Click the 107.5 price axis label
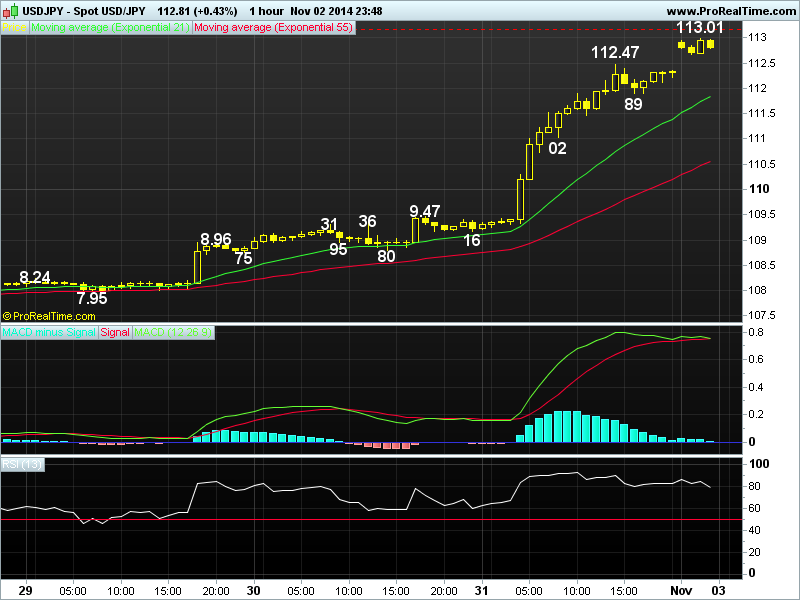Image resolution: width=800 pixels, height=600 pixels. tap(762, 315)
